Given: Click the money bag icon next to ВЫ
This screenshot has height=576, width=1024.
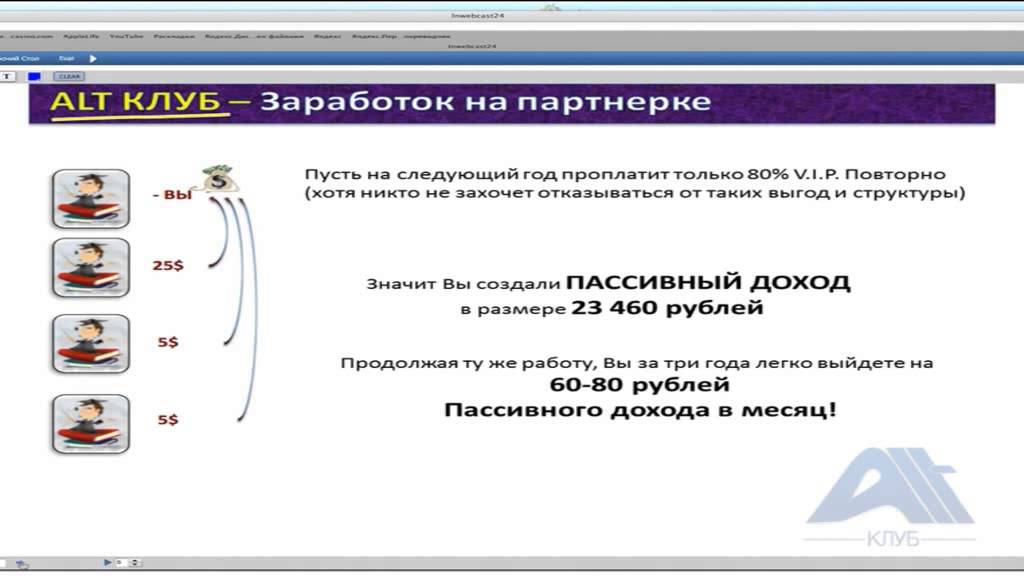Looking at the screenshot, I should 219,179.
